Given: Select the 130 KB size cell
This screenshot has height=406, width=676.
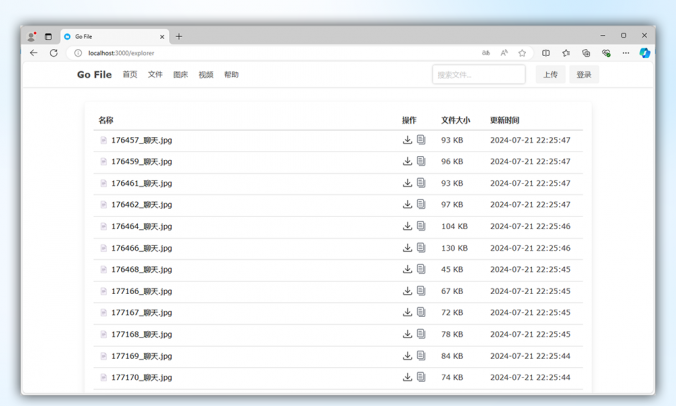Looking at the screenshot, I should pos(454,248).
